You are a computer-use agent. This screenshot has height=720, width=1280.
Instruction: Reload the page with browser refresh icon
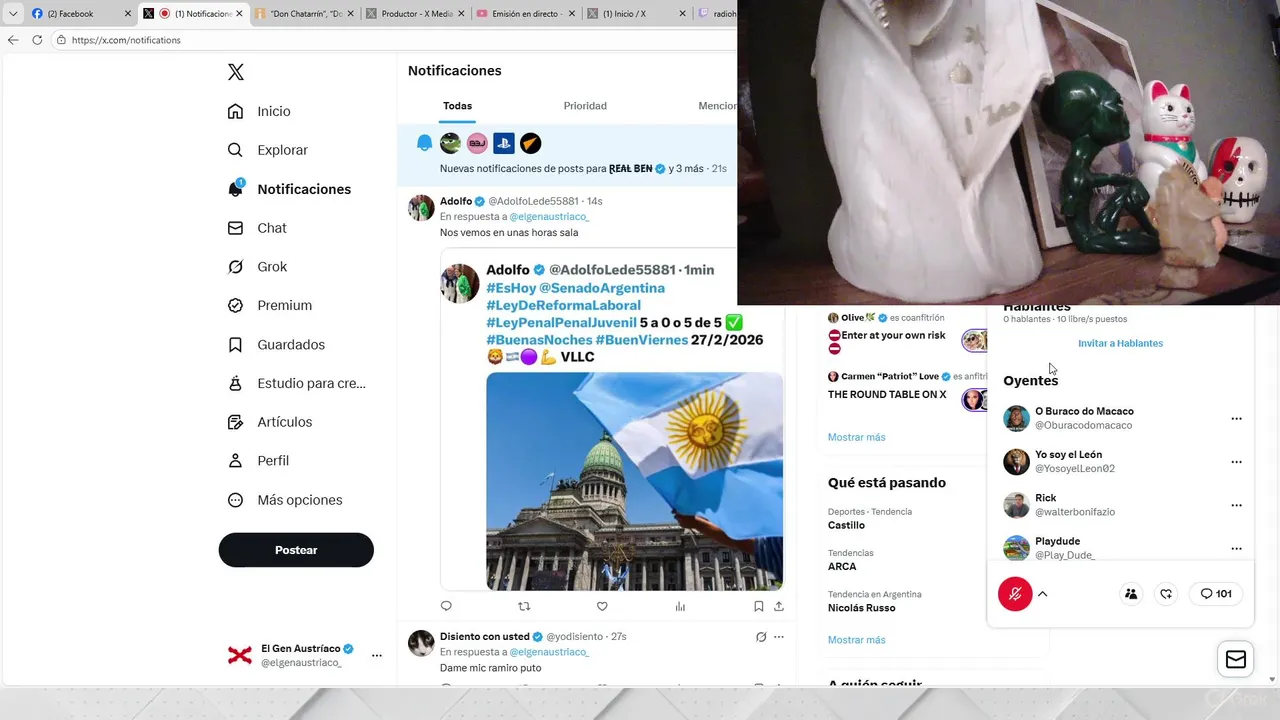pyautogui.click(x=37, y=40)
